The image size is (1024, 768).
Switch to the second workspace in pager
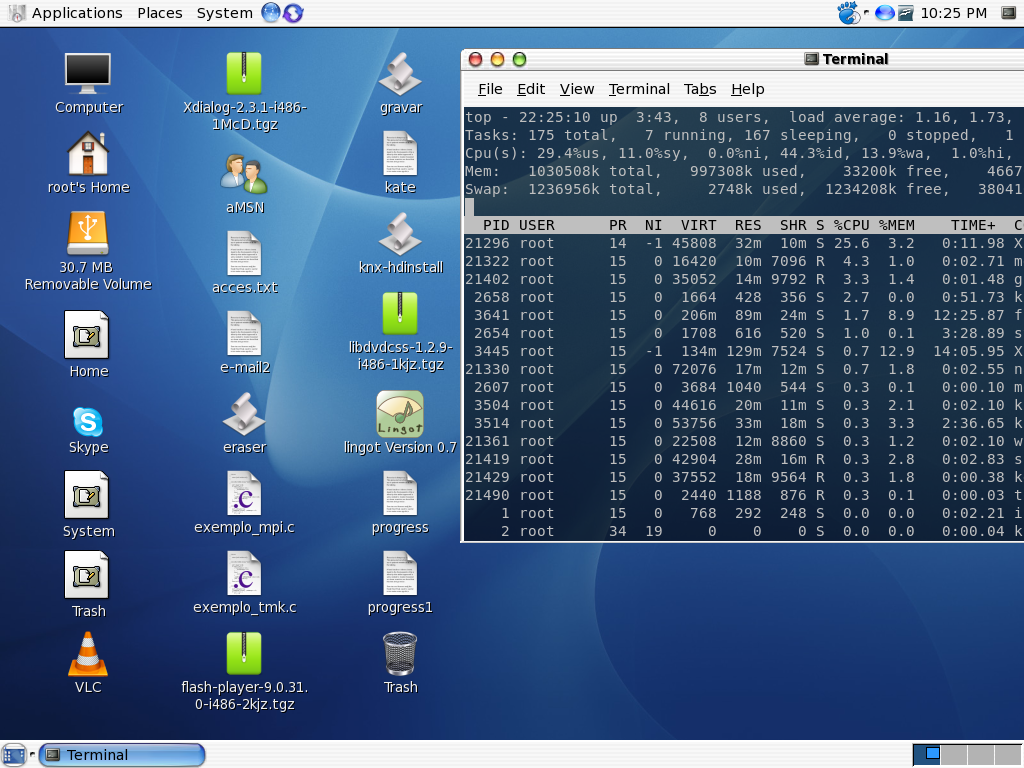[x=955, y=755]
